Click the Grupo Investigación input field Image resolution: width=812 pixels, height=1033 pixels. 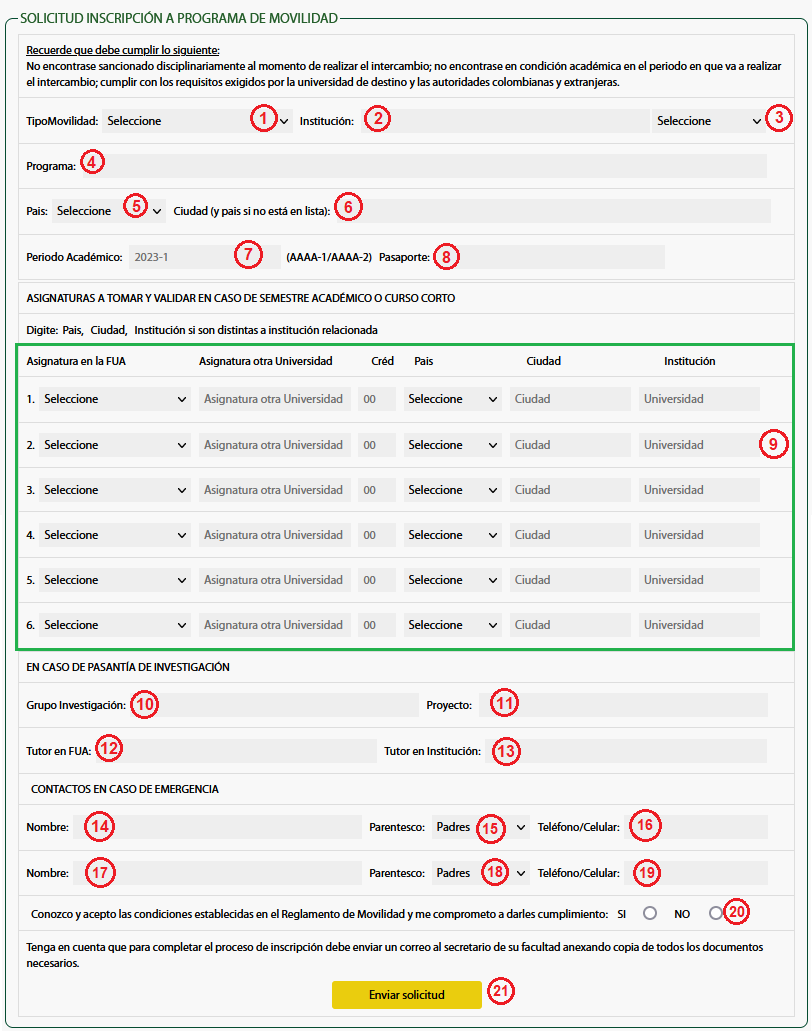[x=274, y=705]
